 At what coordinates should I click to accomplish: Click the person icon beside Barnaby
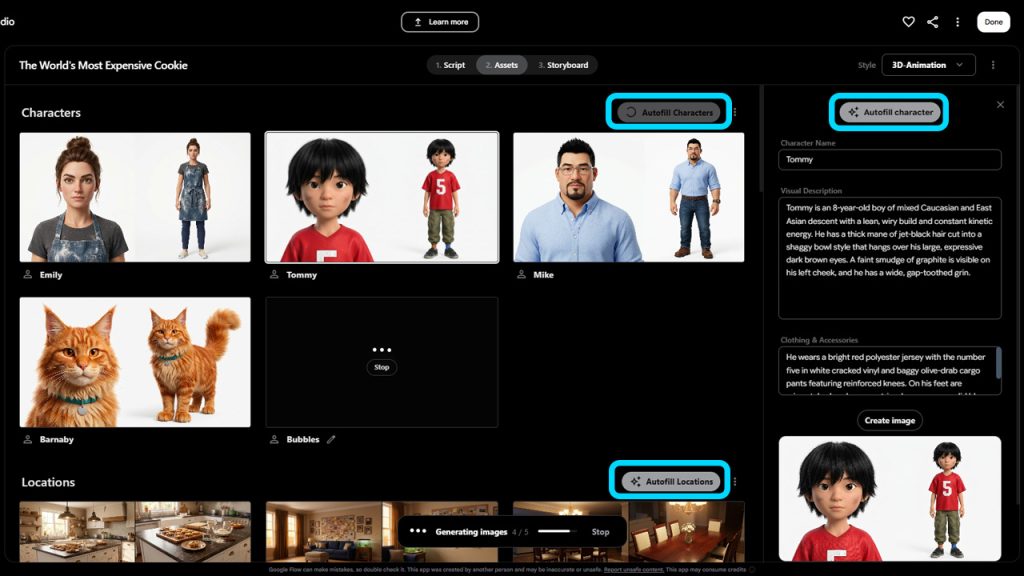[x=27, y=440]
